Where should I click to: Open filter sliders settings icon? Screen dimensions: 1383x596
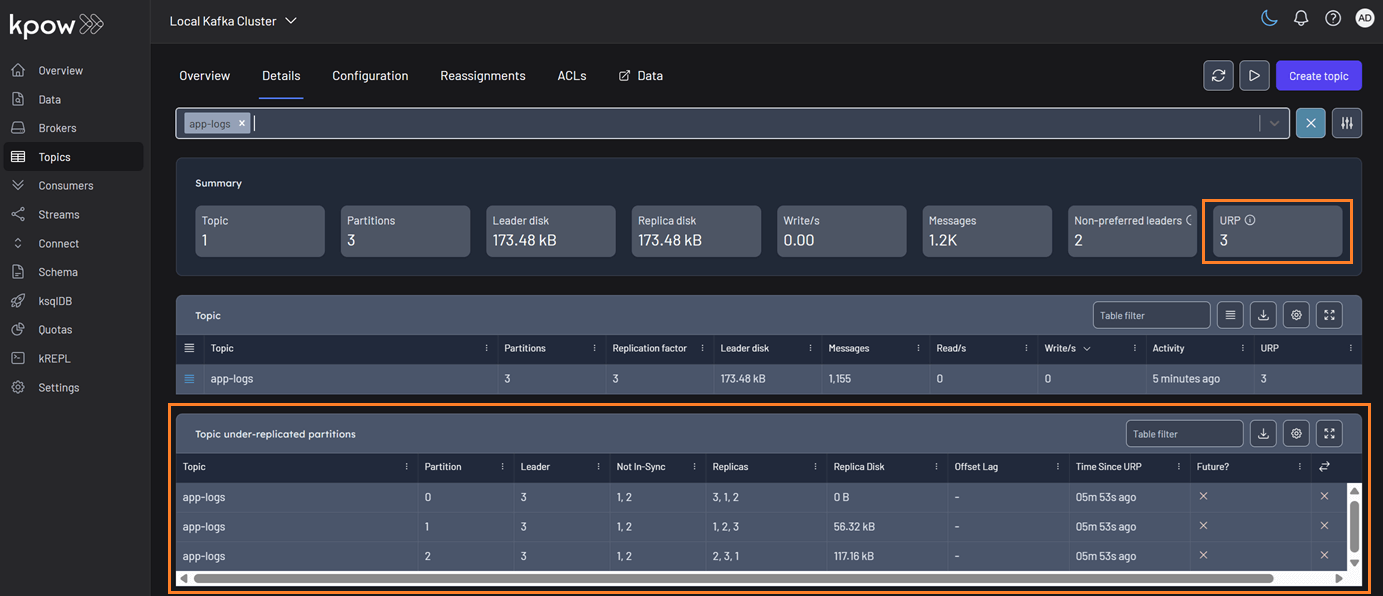coord(1347,123)
